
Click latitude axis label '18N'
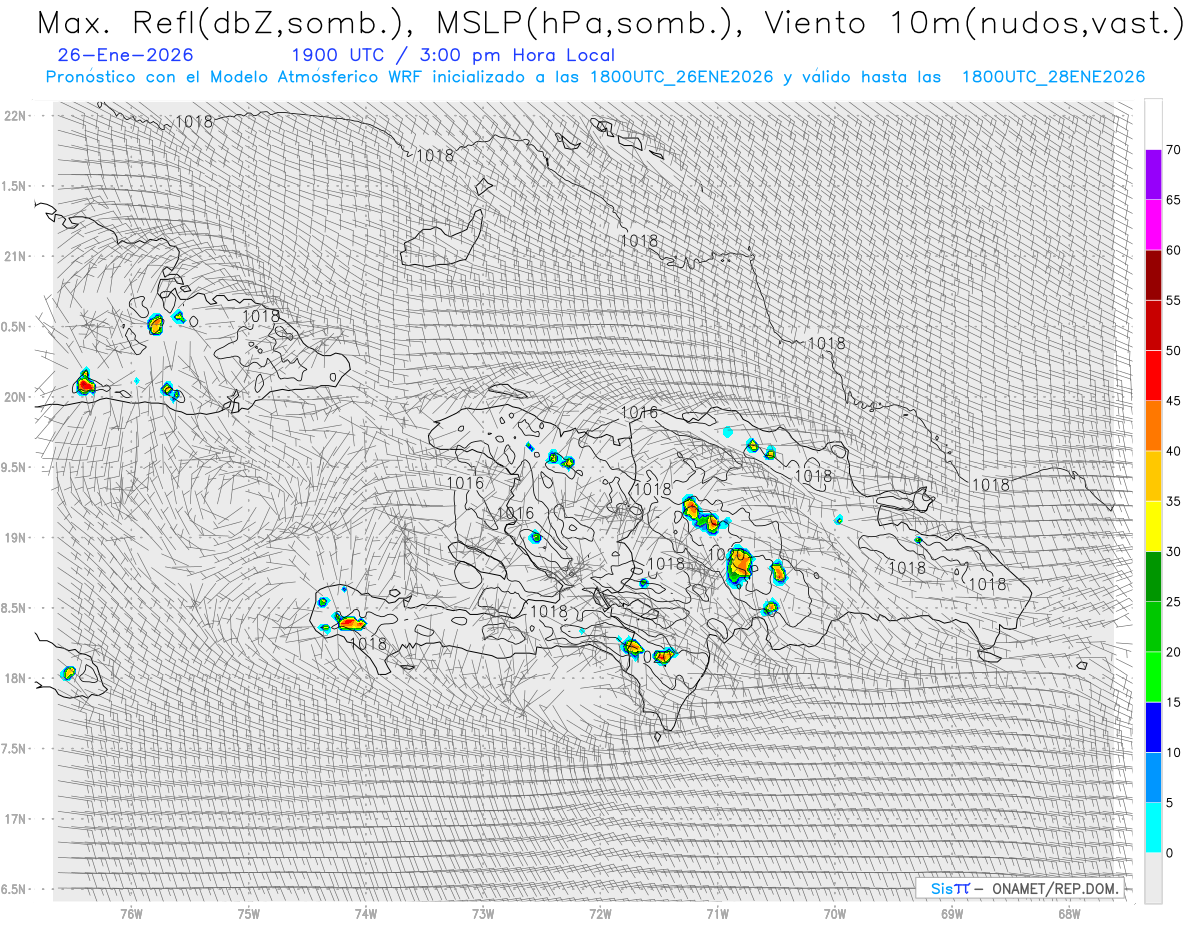tap(14, 679)
